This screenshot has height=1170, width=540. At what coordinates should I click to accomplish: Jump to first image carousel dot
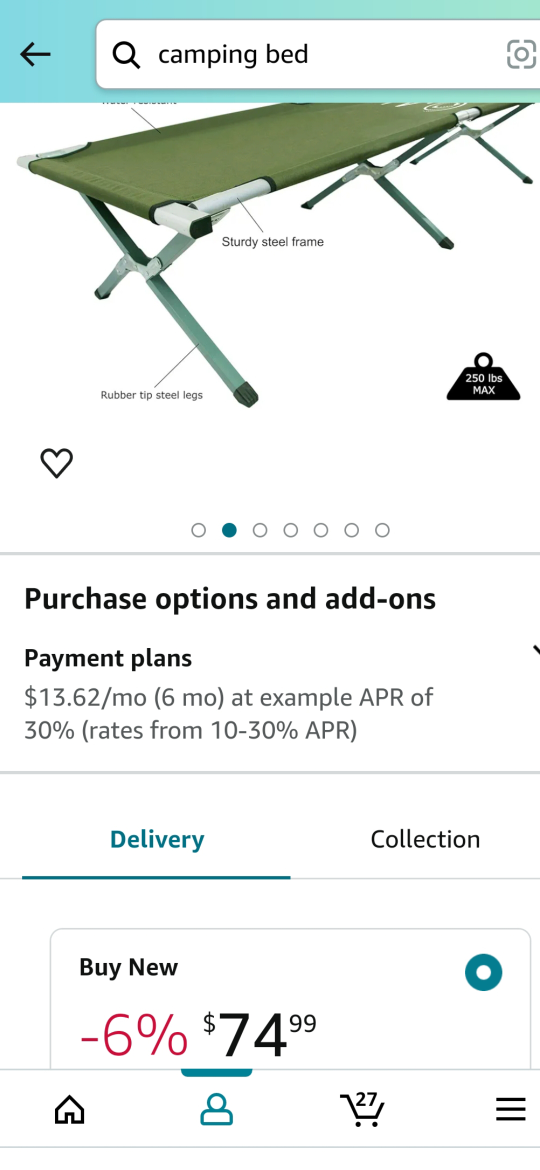(198, 530)
